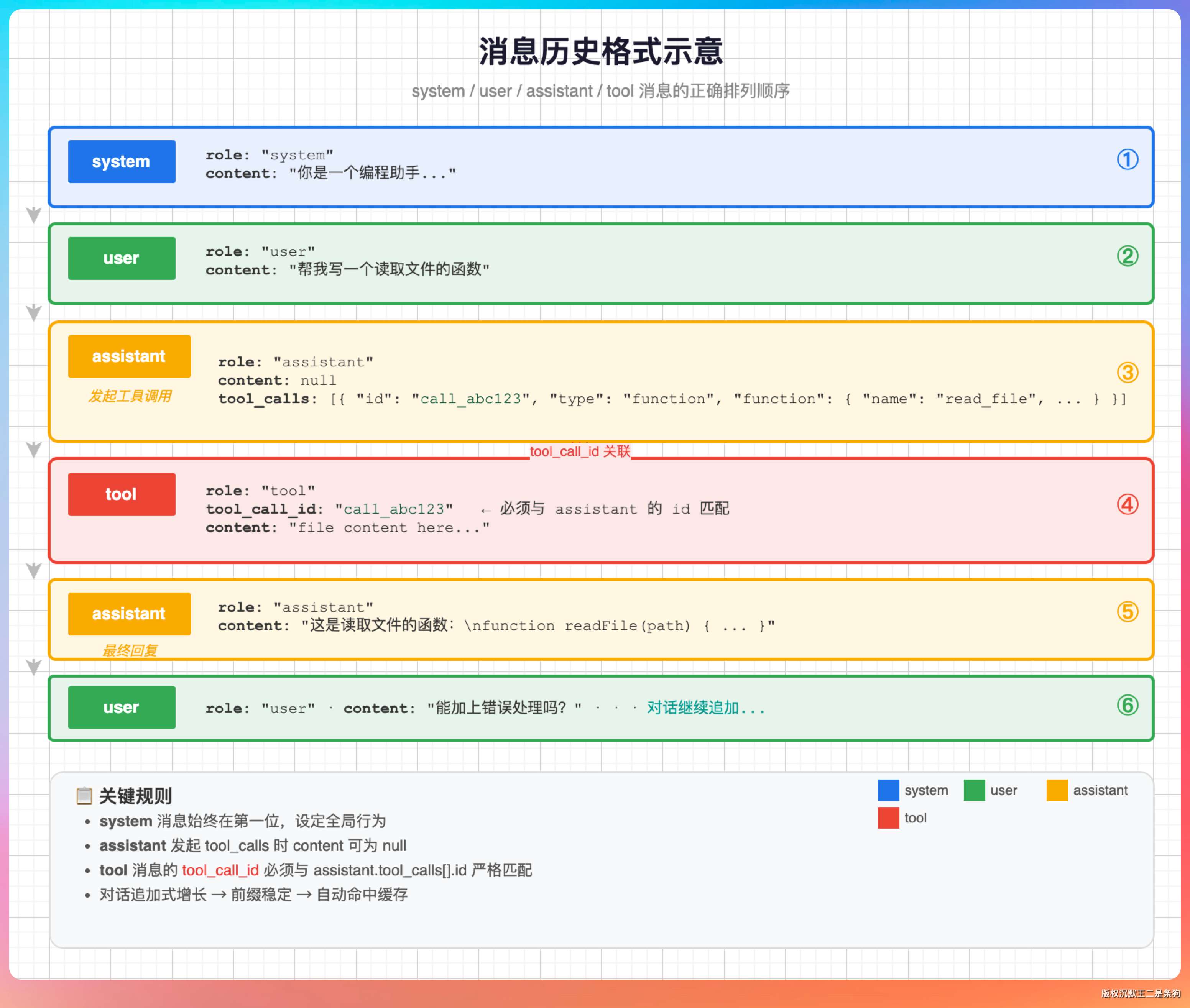Click green "call_abc123" after tool_call_id:

tap(394, 509)
